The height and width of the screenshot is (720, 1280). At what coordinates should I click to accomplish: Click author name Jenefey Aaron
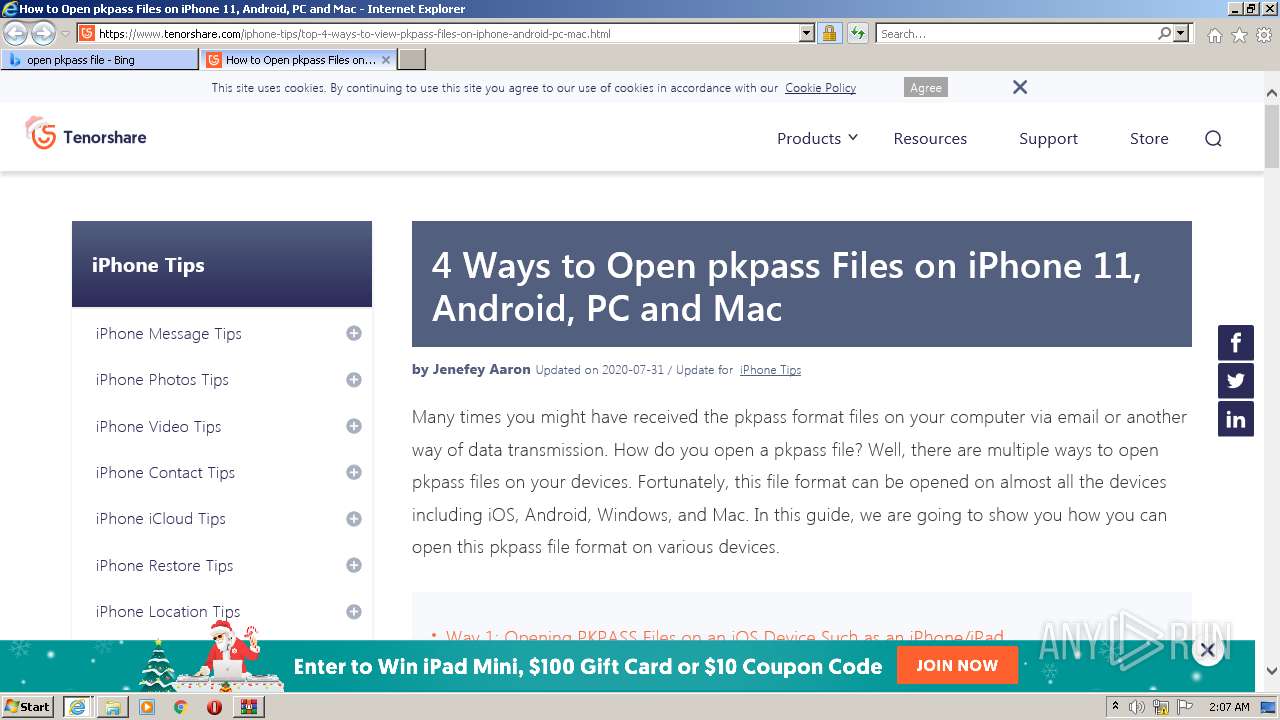(481, 369)
